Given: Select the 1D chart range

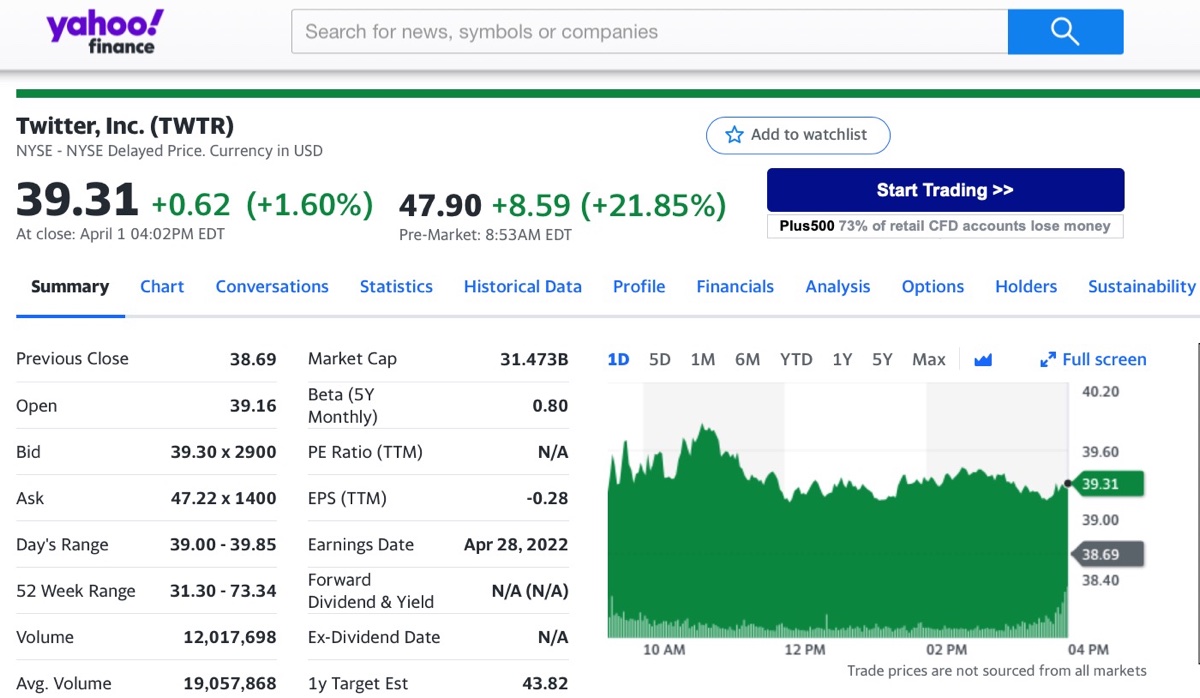Looking at the screenshot, I should [x=618, y=360].
